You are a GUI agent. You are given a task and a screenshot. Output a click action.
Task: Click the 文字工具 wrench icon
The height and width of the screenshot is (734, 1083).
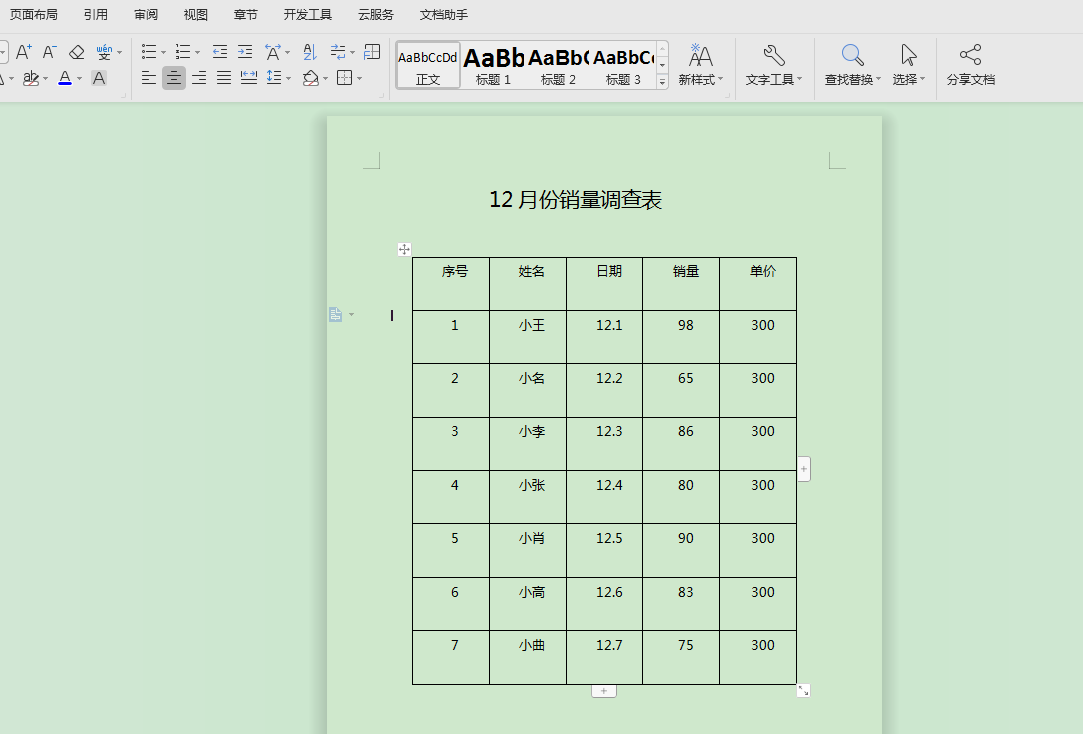pyautogui.click(x=771, y=55)
